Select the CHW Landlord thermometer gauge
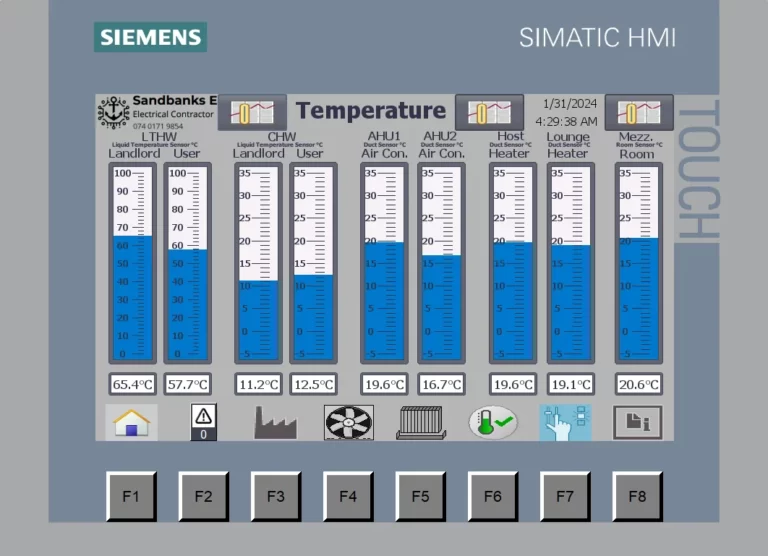Viewport: 768px width, 556px height. pyautogui.click(x=258, y=264)
